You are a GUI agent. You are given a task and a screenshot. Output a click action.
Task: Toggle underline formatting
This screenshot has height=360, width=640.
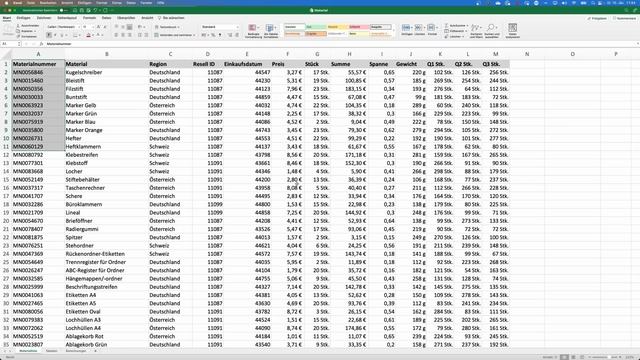[x=61, y=35]
